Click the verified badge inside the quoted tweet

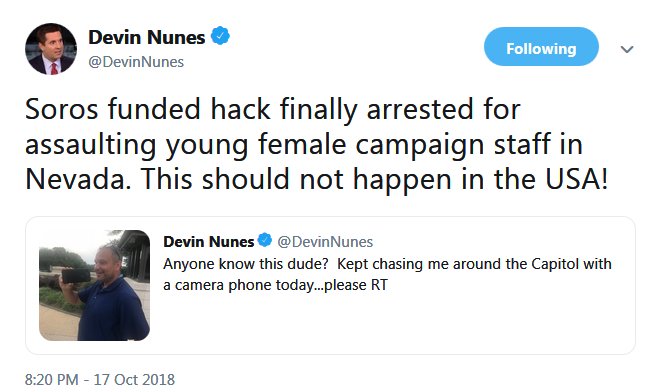(x=265, y=240)
